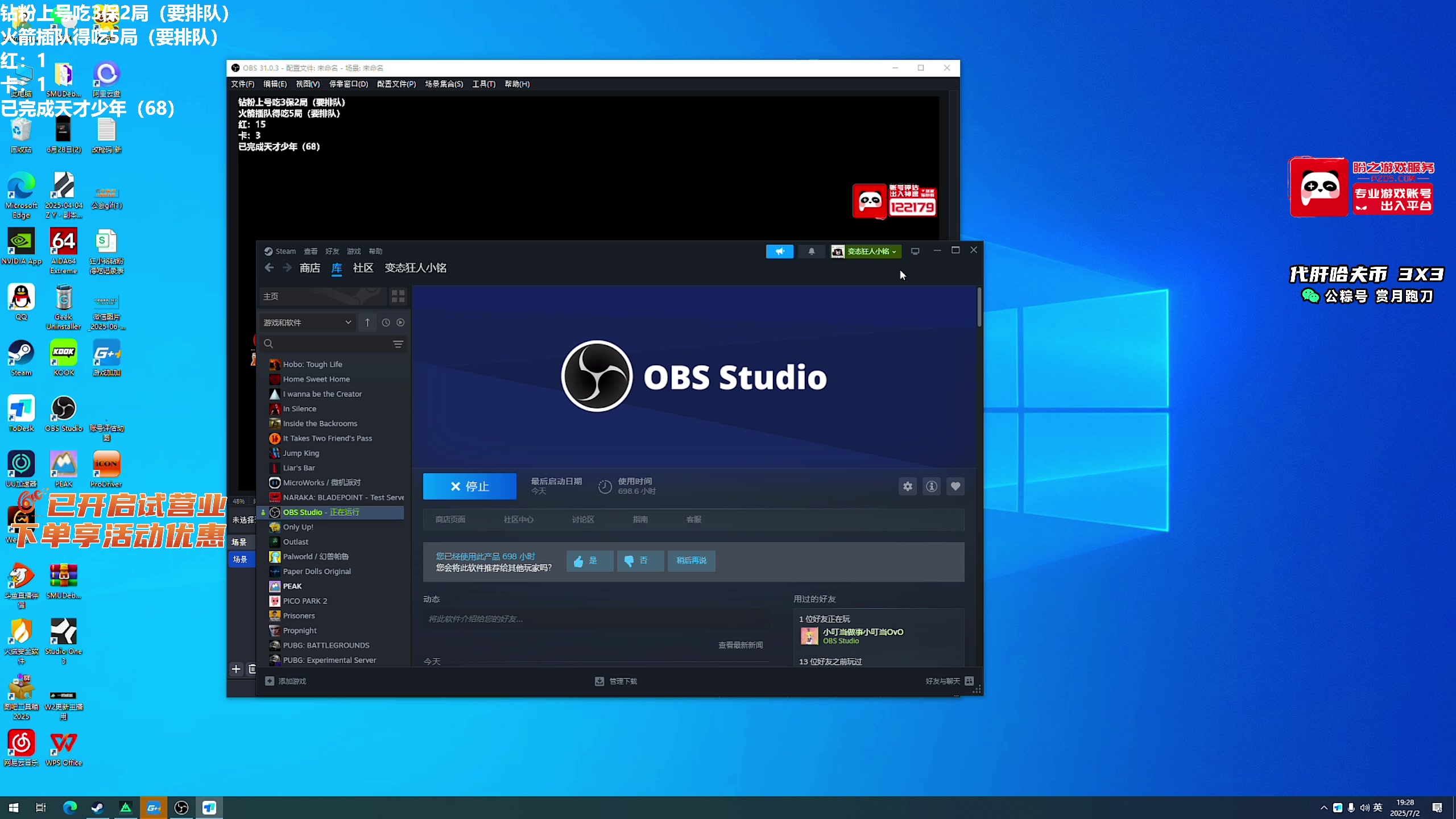Open 好友与聊天 panel
The height and width of the screenshot is (819, 1456).
950,681
